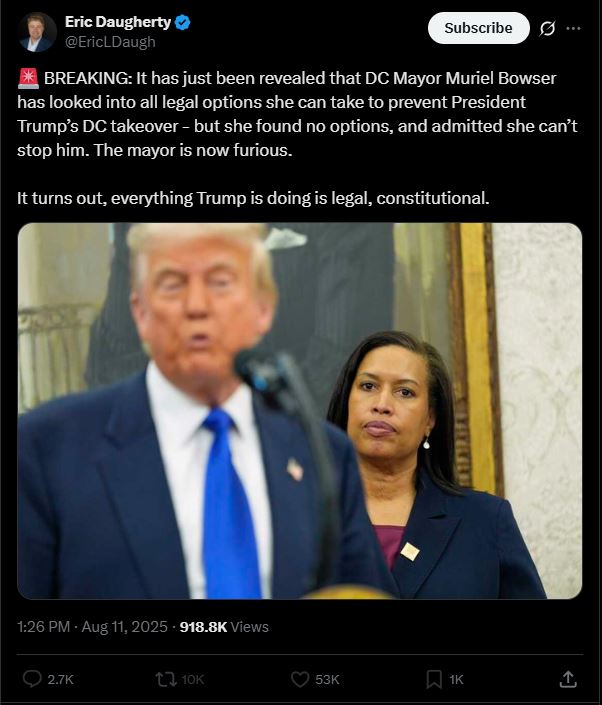Click the 53K likes count

(327, 679)
